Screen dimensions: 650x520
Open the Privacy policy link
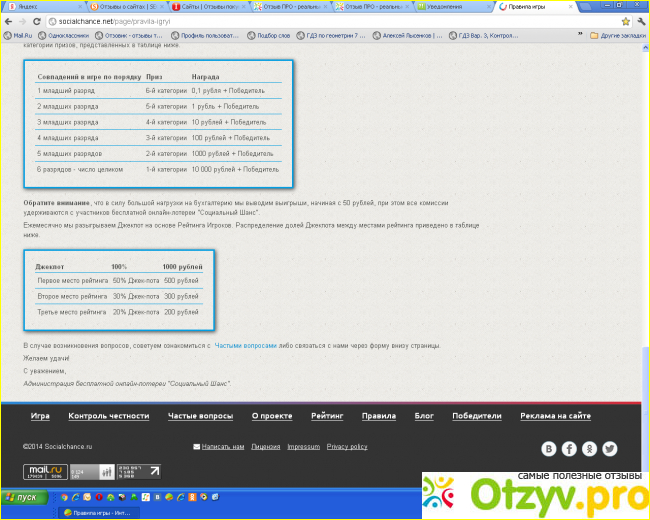(347, 446)
